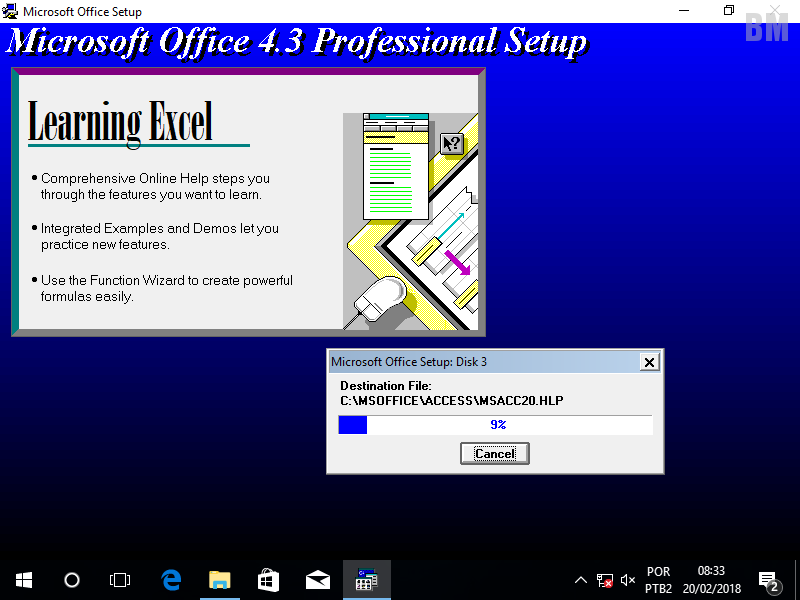This screenshot has width=800, height=600.
Task: Expand hidden icons in the system tray
Action: point(580,580)
